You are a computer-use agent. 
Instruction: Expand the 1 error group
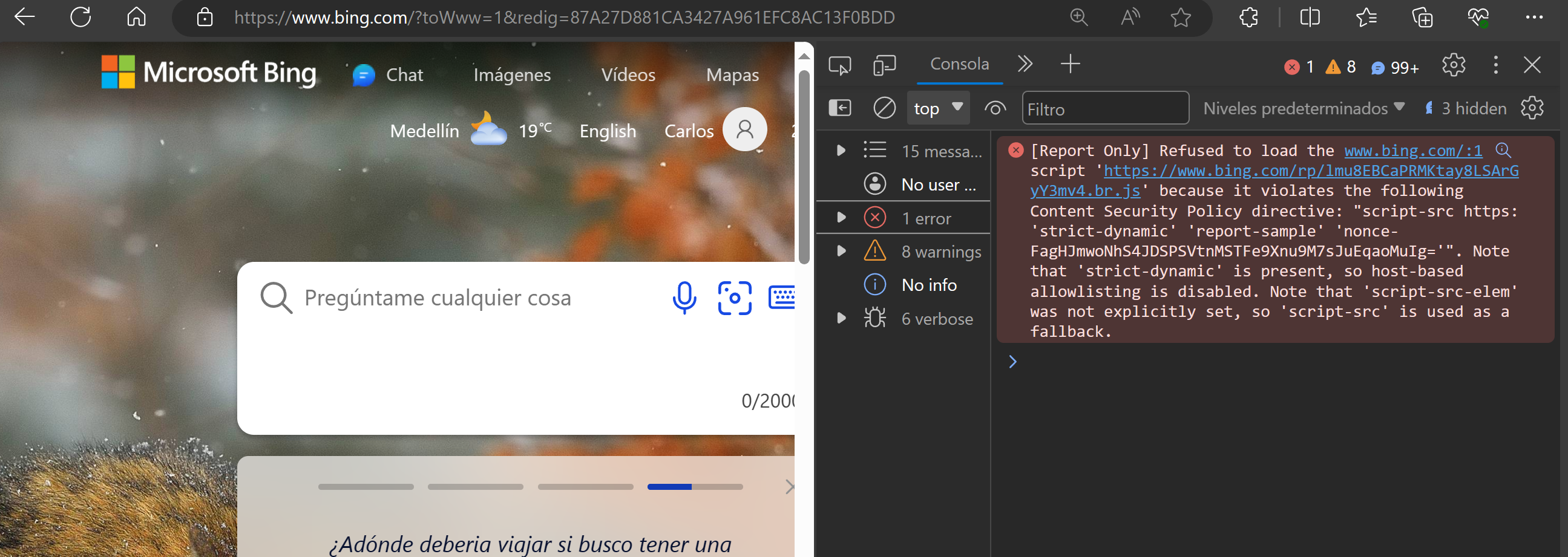pyautogui.click(x=841, y=218)
